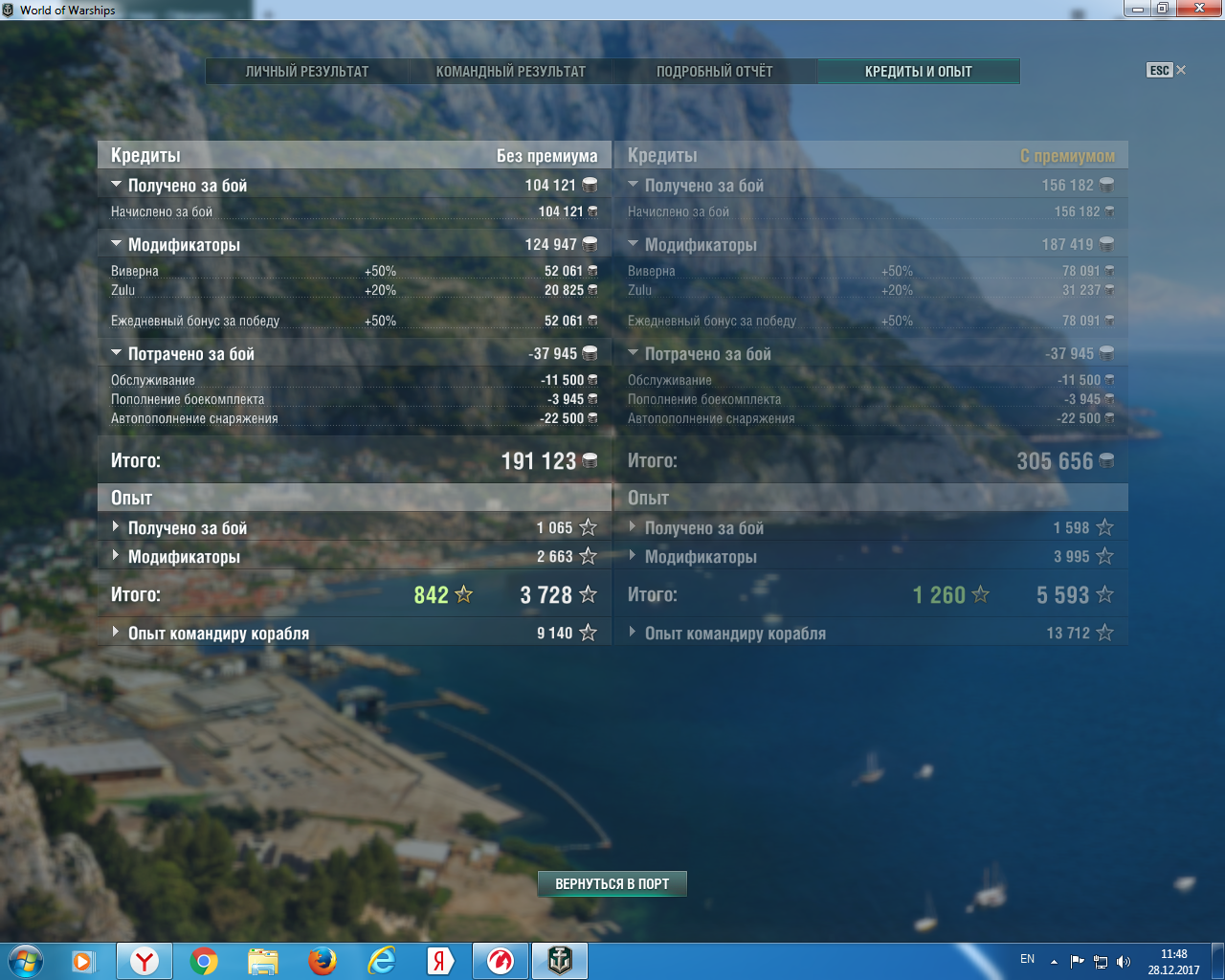Open volume control in system tray
The image size is (1225, 980).
click(1124, 962)
